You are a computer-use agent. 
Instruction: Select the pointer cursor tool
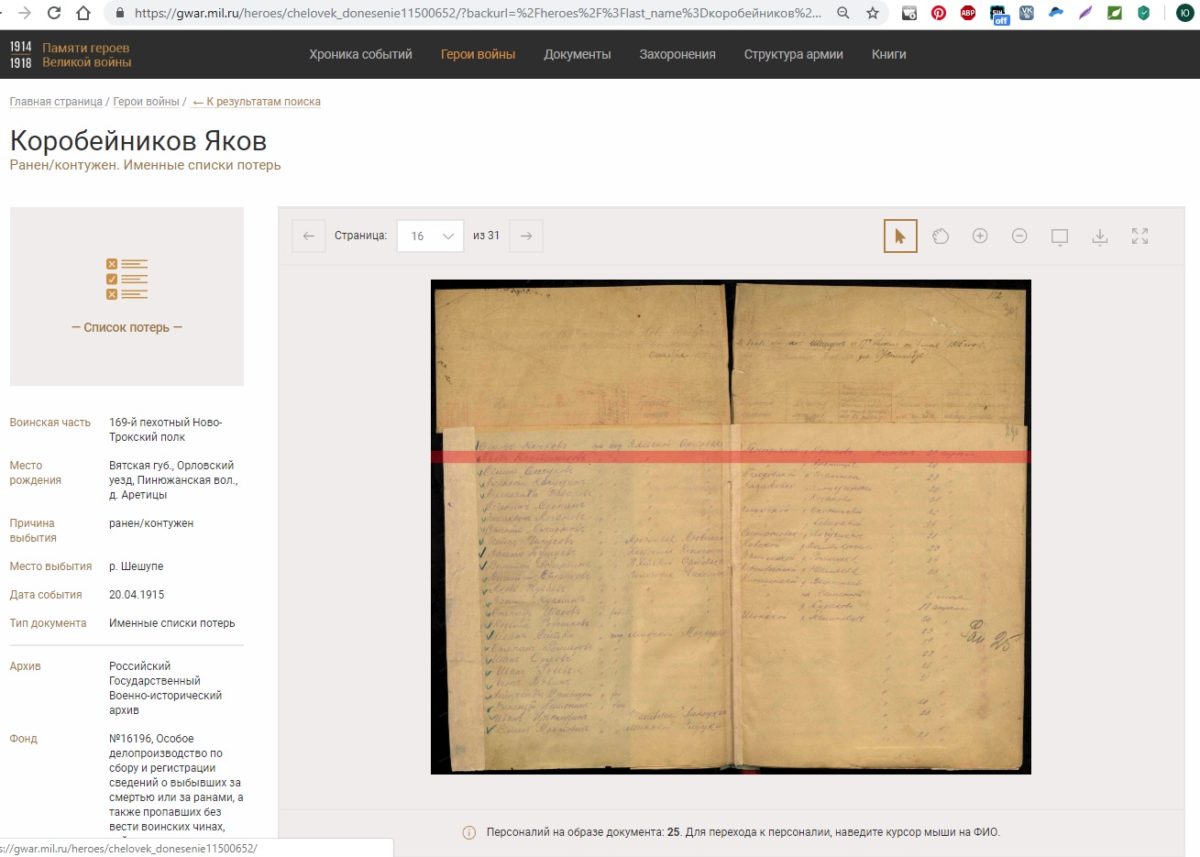tap(900, 236)
